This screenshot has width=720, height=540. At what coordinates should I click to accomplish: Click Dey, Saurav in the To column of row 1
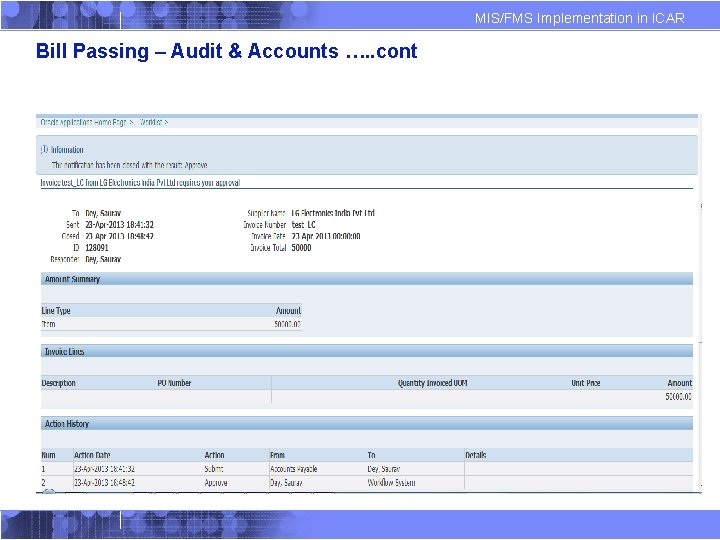[383, 469]
